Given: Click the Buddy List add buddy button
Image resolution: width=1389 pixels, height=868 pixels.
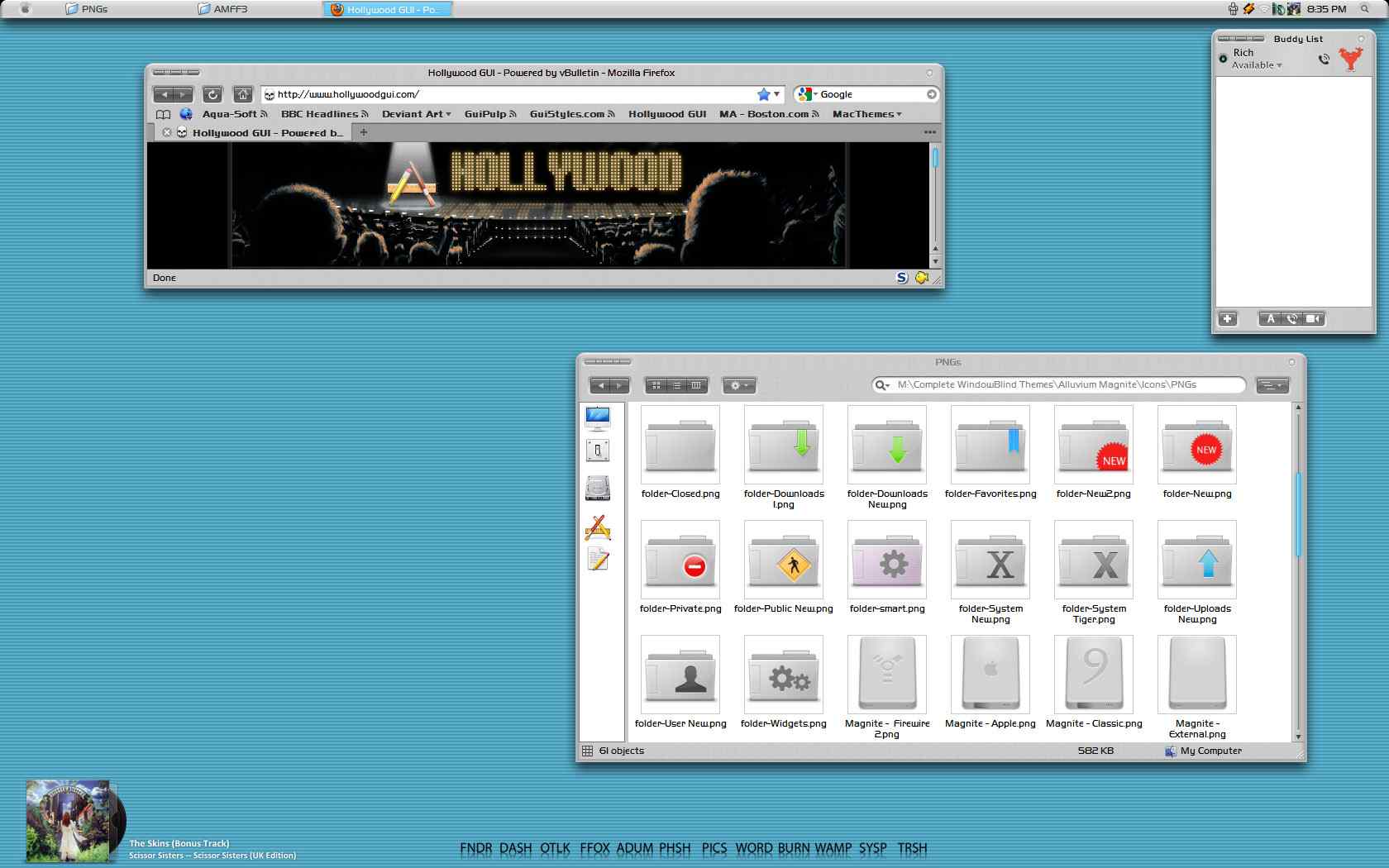Looking at the screenshot, I should point(1228,319).
